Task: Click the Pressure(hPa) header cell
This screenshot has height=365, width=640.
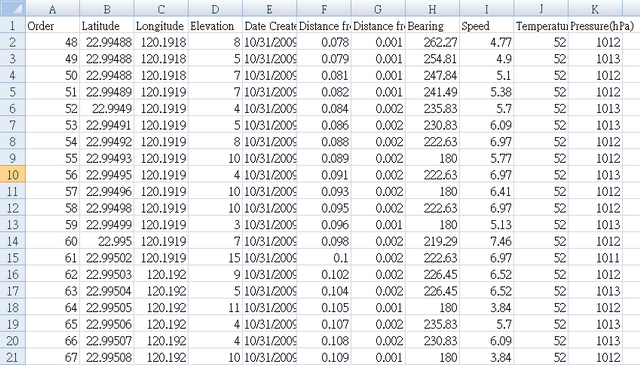Action: tap(596, 25)
